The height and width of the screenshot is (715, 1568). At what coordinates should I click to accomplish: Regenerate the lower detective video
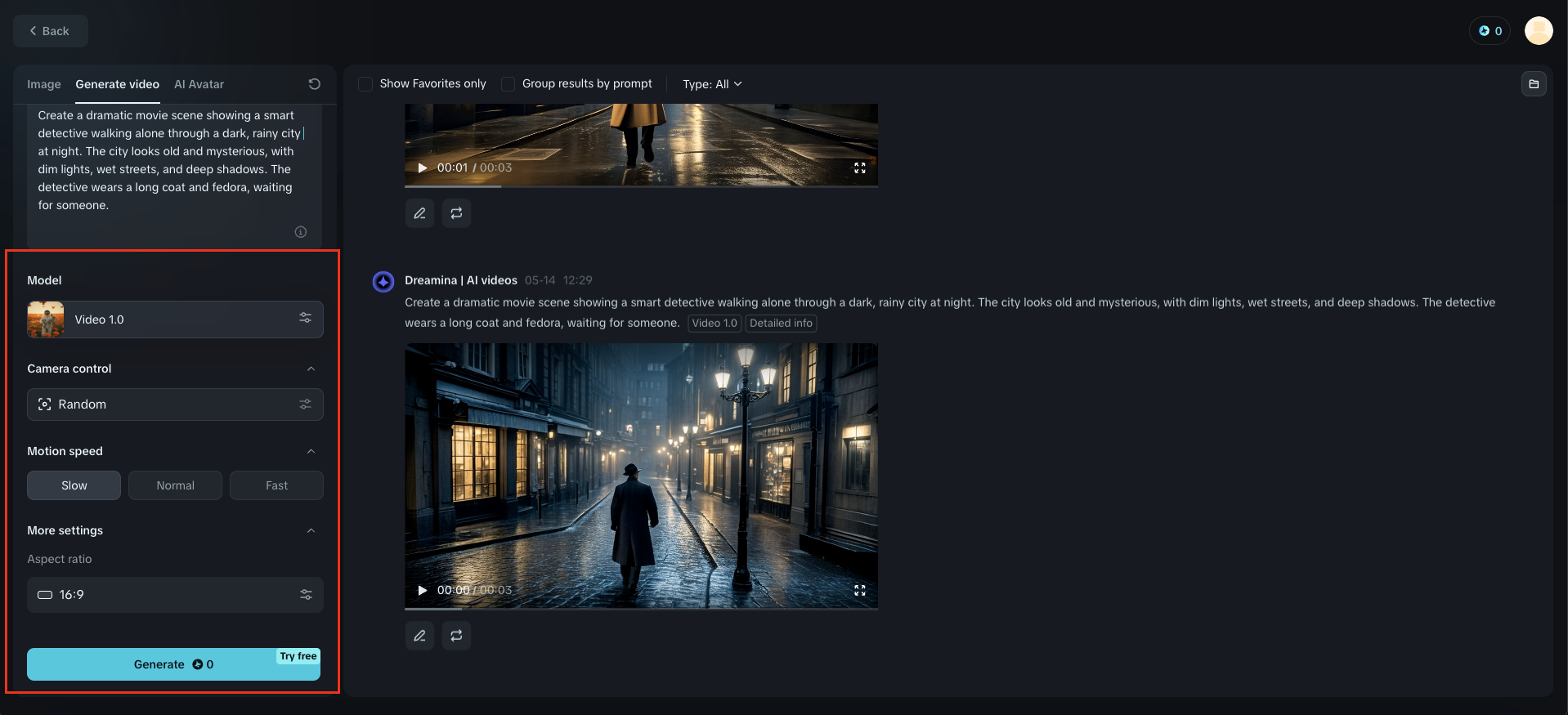coord(456,636)
